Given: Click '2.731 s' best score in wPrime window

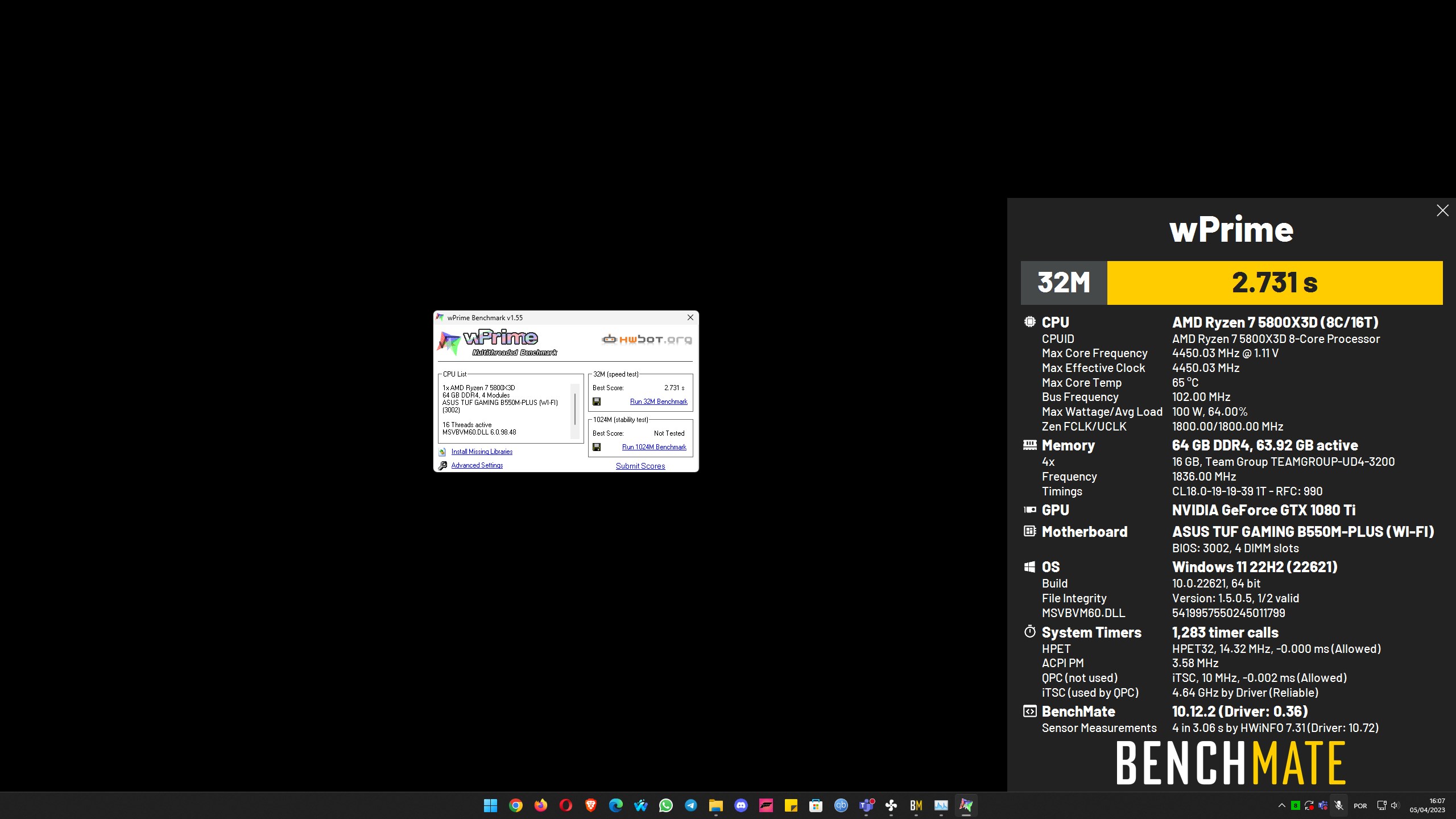Looking at the screenshot, I should pos(674,388).
